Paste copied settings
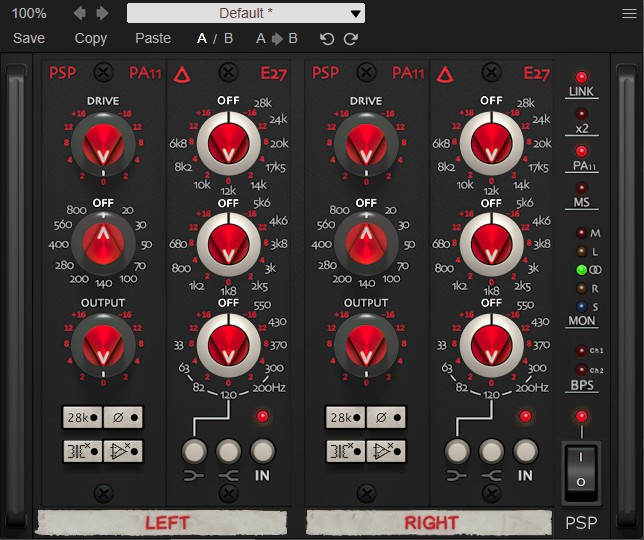This screenshot has height=540, width=644. tap(153, 38)
